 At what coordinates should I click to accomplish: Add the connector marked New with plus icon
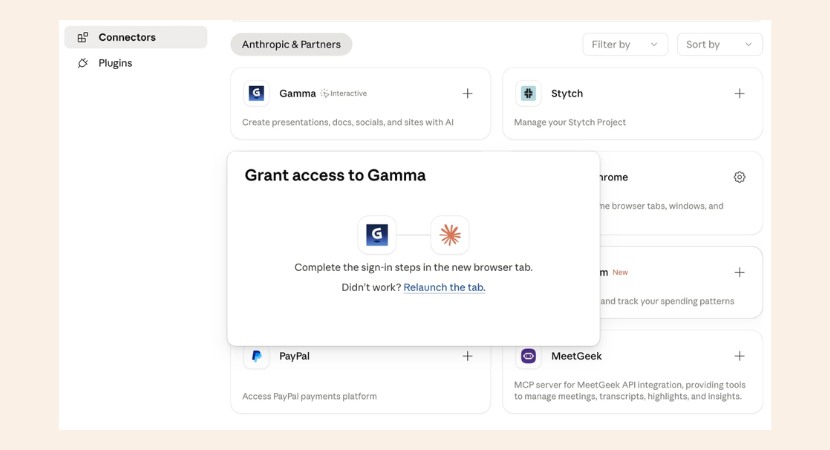[x=739, y=272]
